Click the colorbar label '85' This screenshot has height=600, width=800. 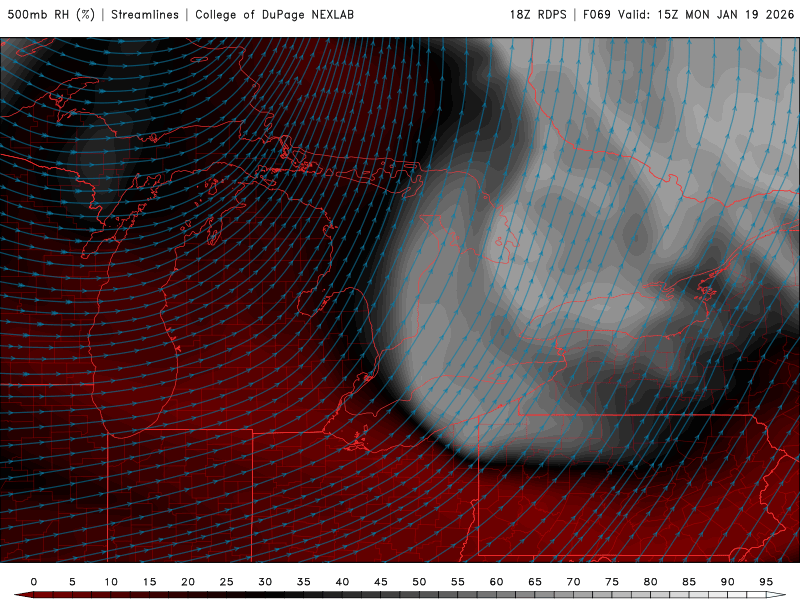coord(689,582)
